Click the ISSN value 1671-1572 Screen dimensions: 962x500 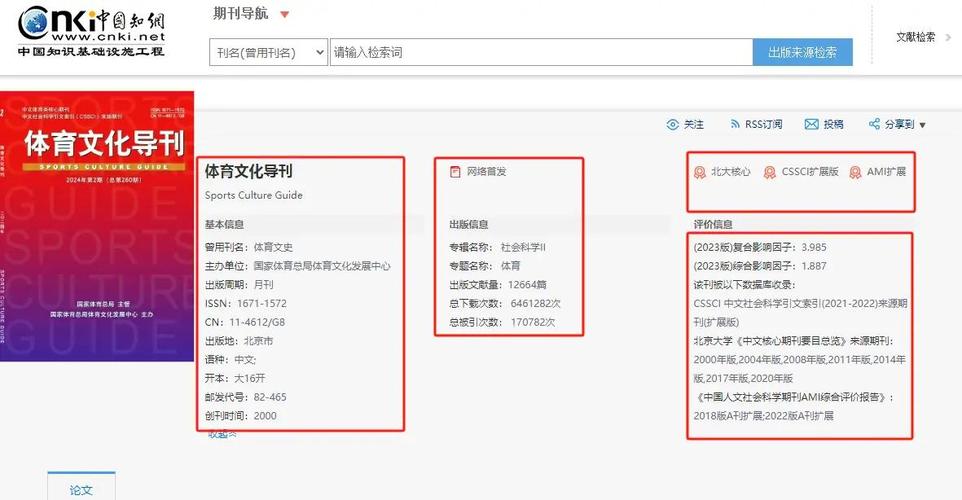coord(262,304)
